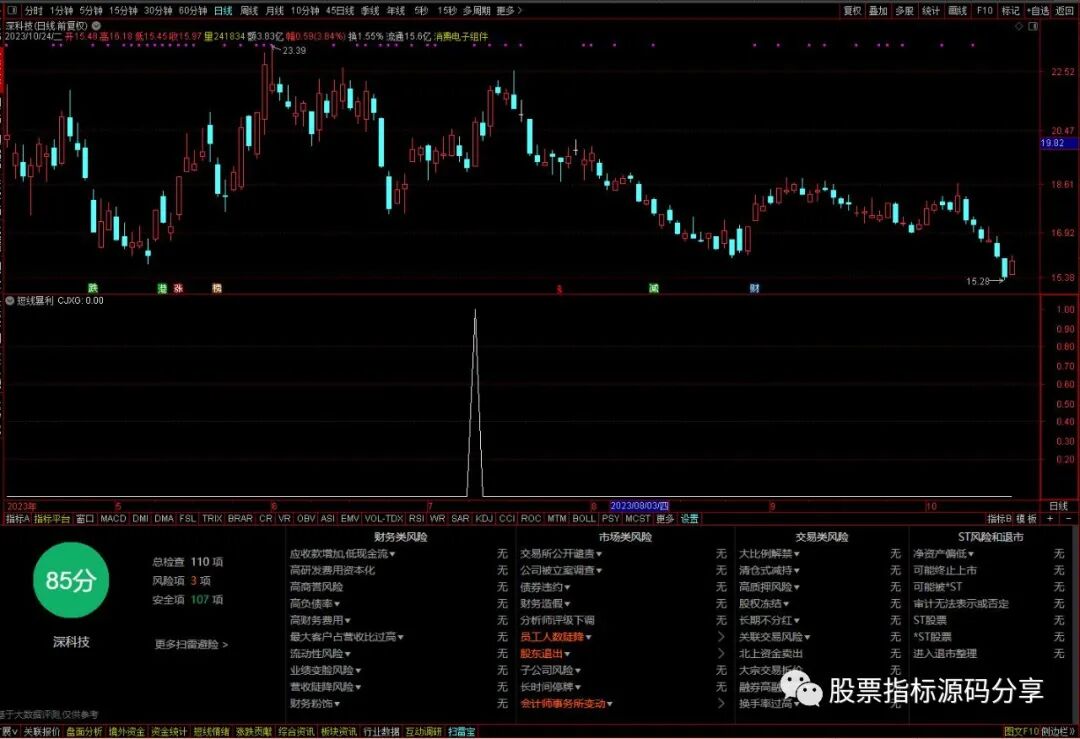
Task: Click the small window icon before 分时
Action: click(12, 10)
